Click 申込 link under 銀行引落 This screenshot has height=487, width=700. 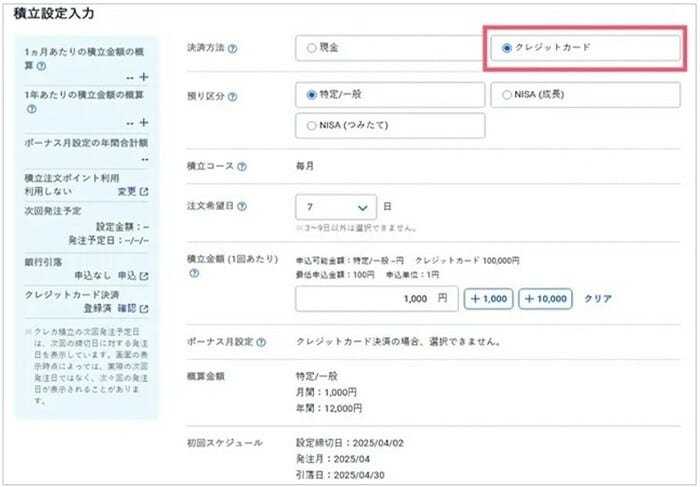pyautogui.click(x=127, y=276)
